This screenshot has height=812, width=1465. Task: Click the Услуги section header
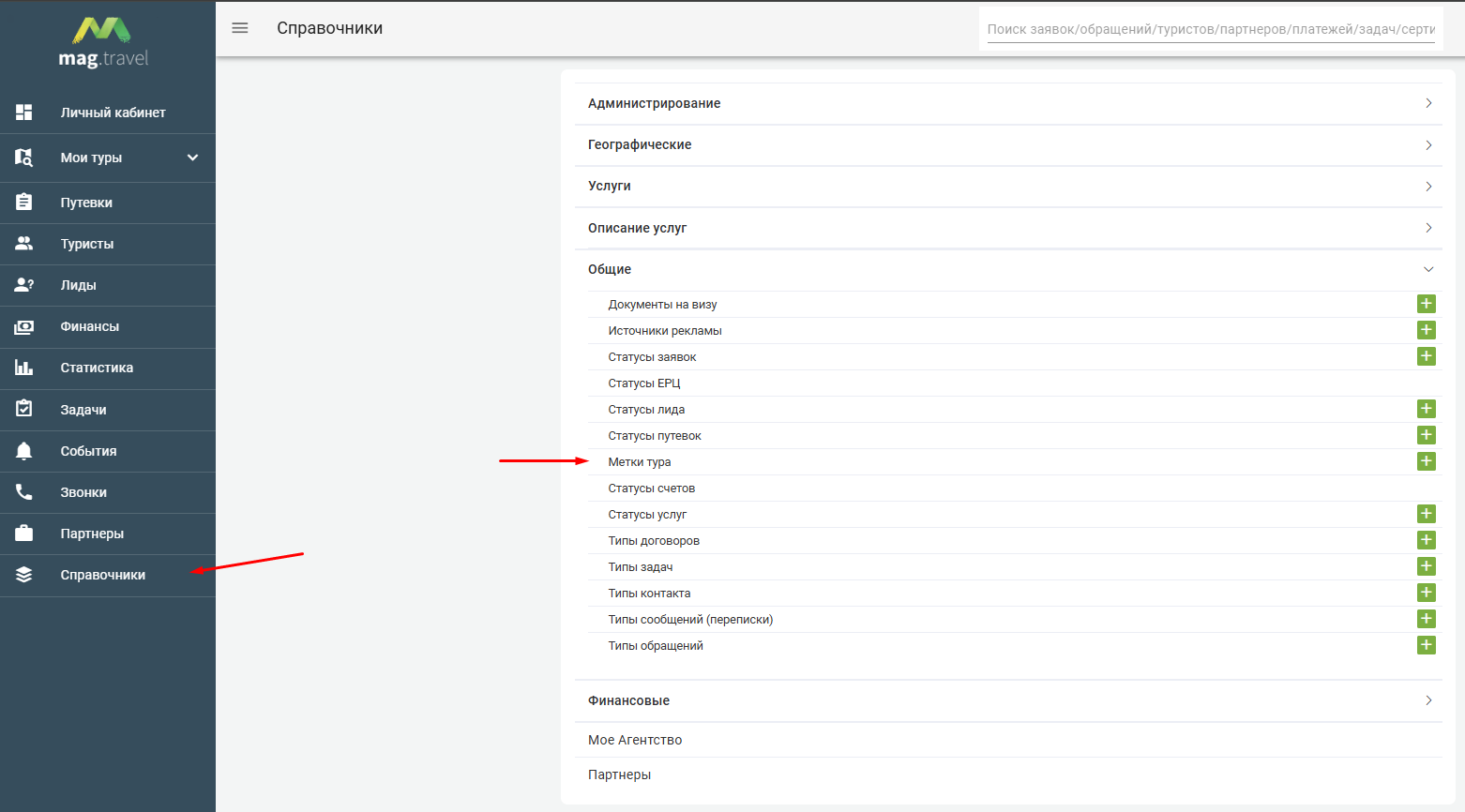pos(1008,187)
